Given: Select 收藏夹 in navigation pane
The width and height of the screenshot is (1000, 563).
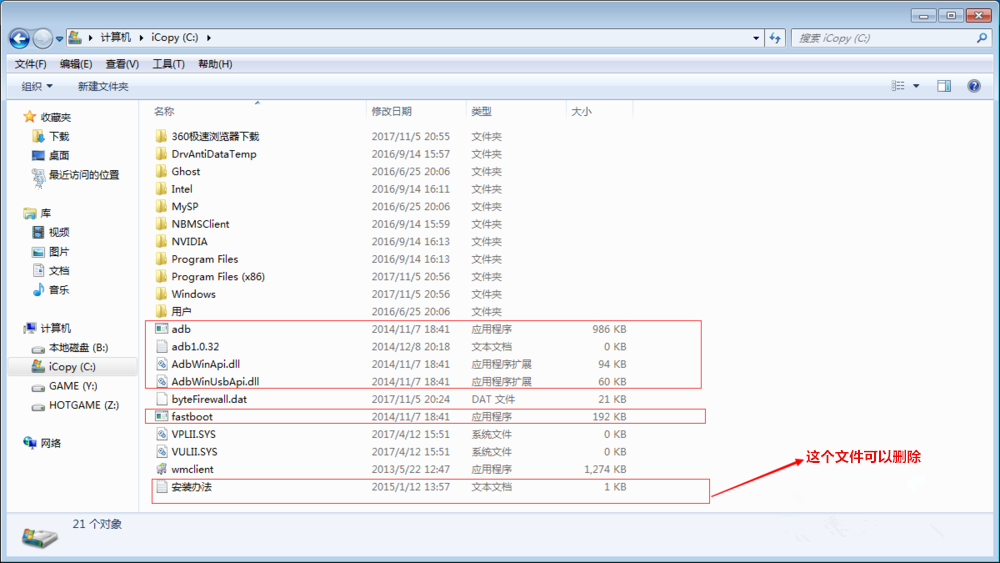Looking at the screenshot, I should pyautogui.click(x=55, y=117).
